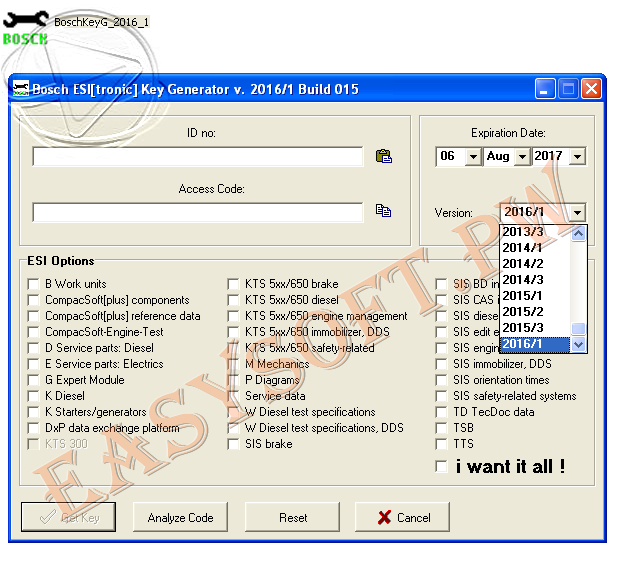
Task: Click the version list scrollbar thumb
Action: (578, 329)
